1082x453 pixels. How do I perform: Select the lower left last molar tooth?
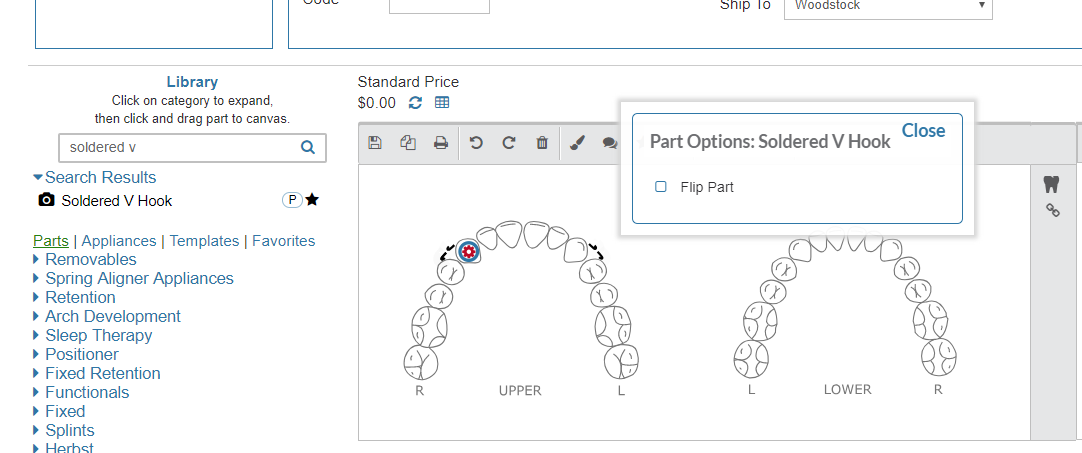point(752,358)
